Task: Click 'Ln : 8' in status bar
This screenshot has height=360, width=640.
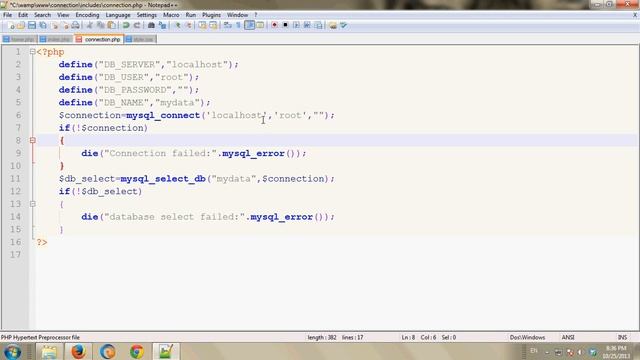Action: (408, 338)
